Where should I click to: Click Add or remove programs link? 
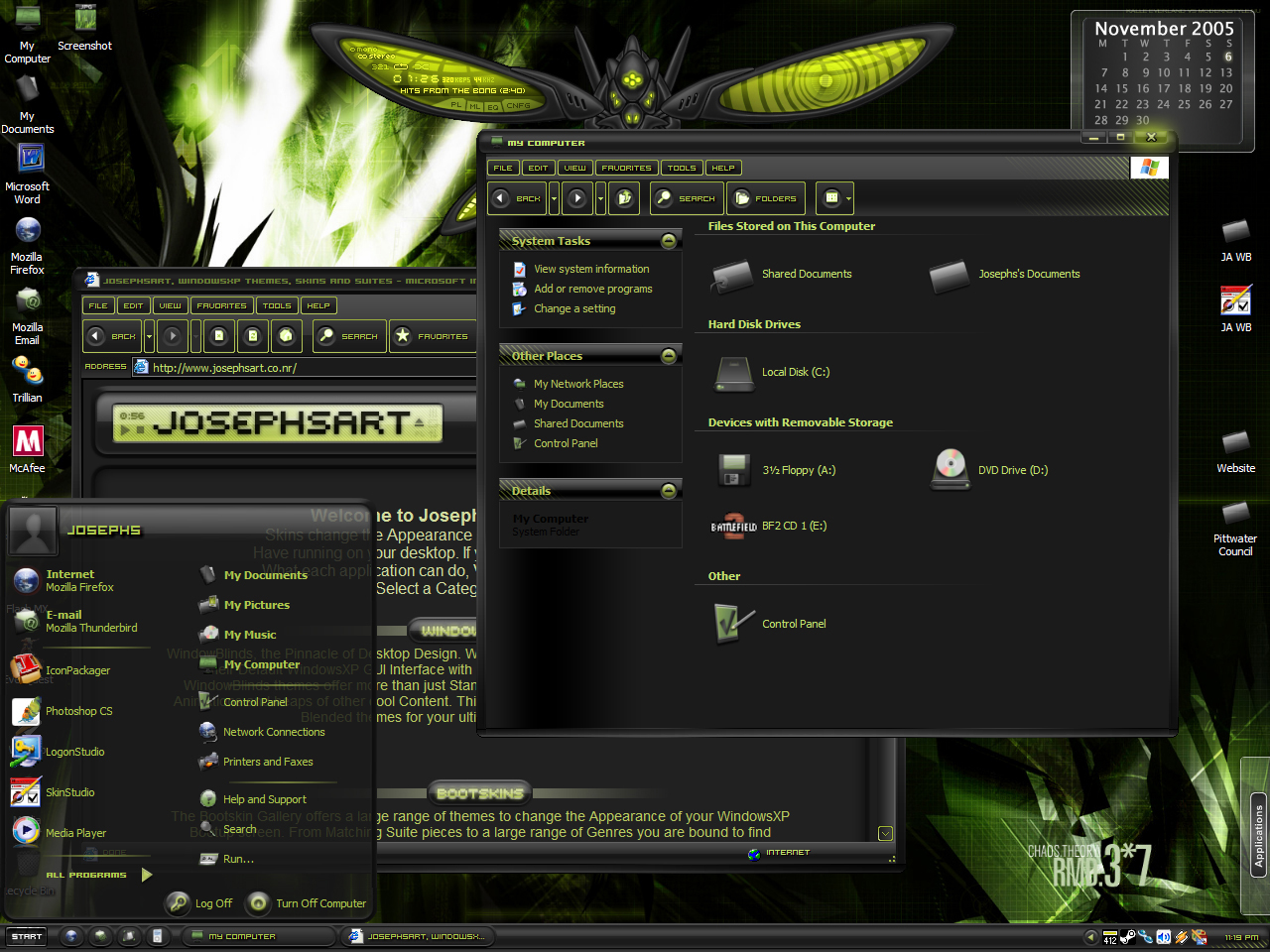pyautogui.click(x=582, y=289)
